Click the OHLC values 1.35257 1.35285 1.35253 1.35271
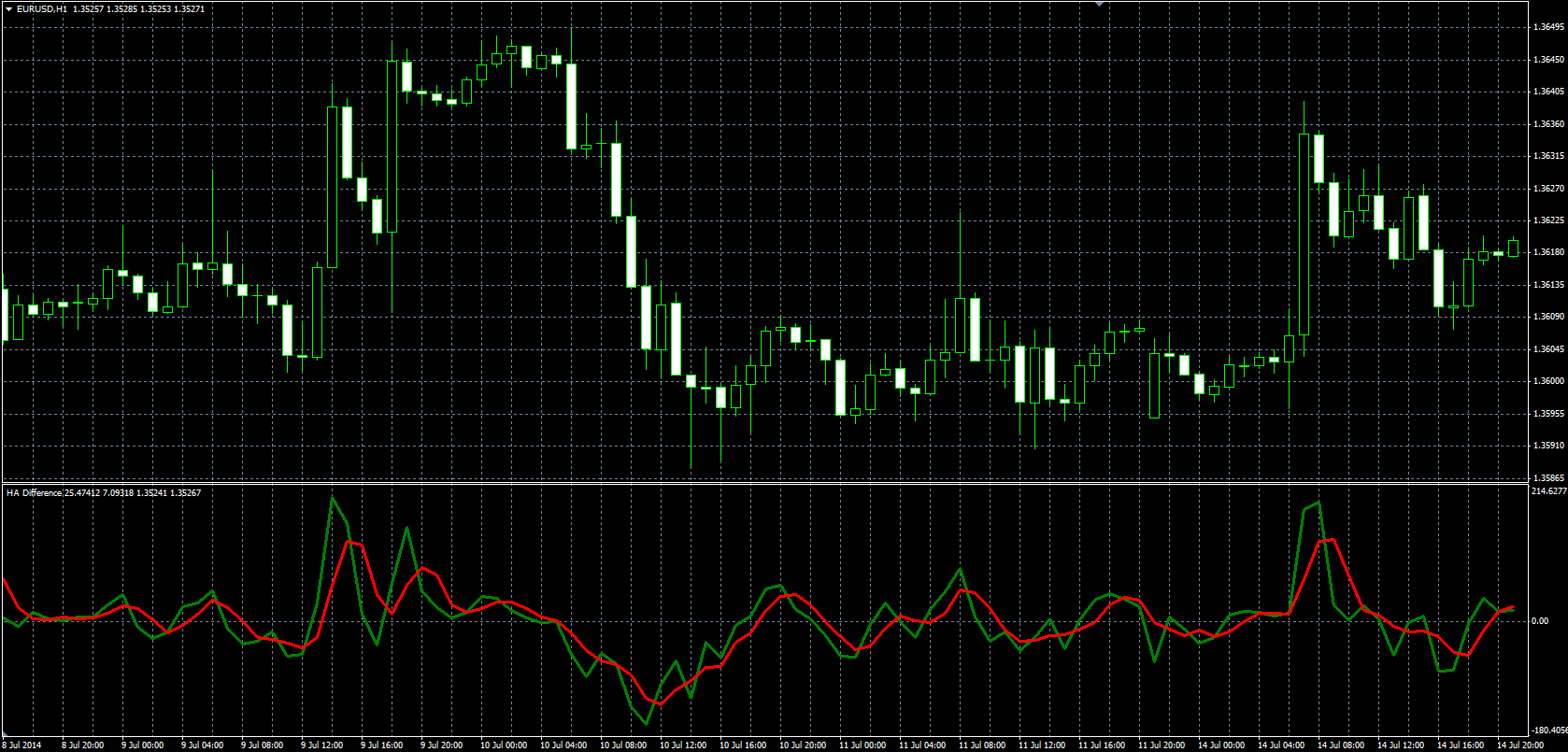The width and height of the screenshot is (1568, 752). [139, 8]
